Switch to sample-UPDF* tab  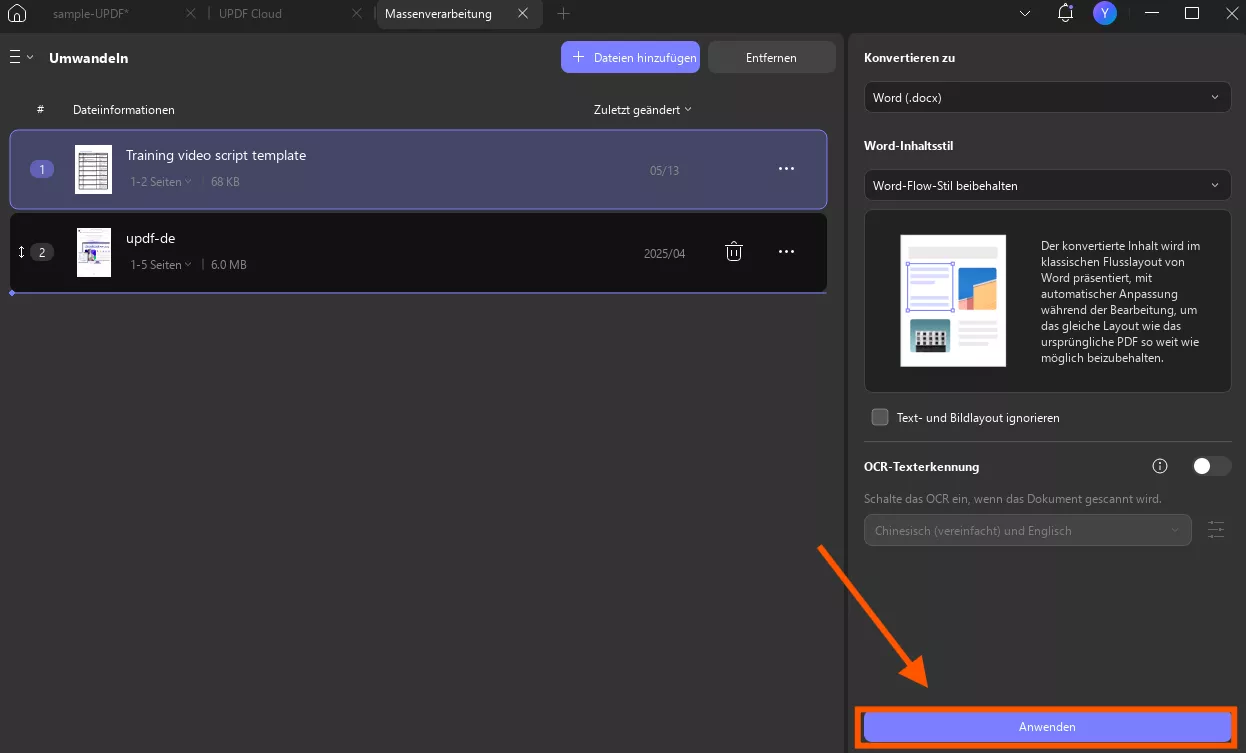pos(91,14)
